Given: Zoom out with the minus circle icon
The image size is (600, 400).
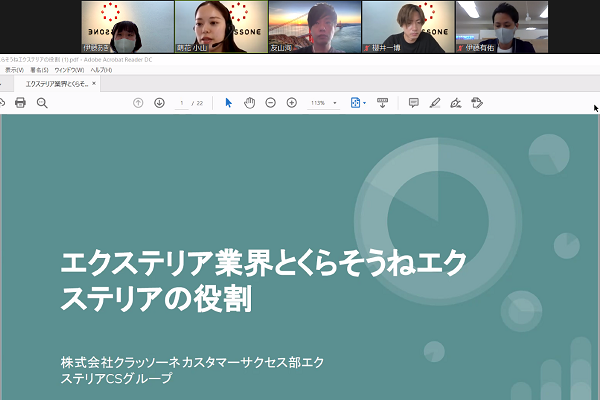Looking at the screenshot, I should pyautogui.click(x=271, y=103).
